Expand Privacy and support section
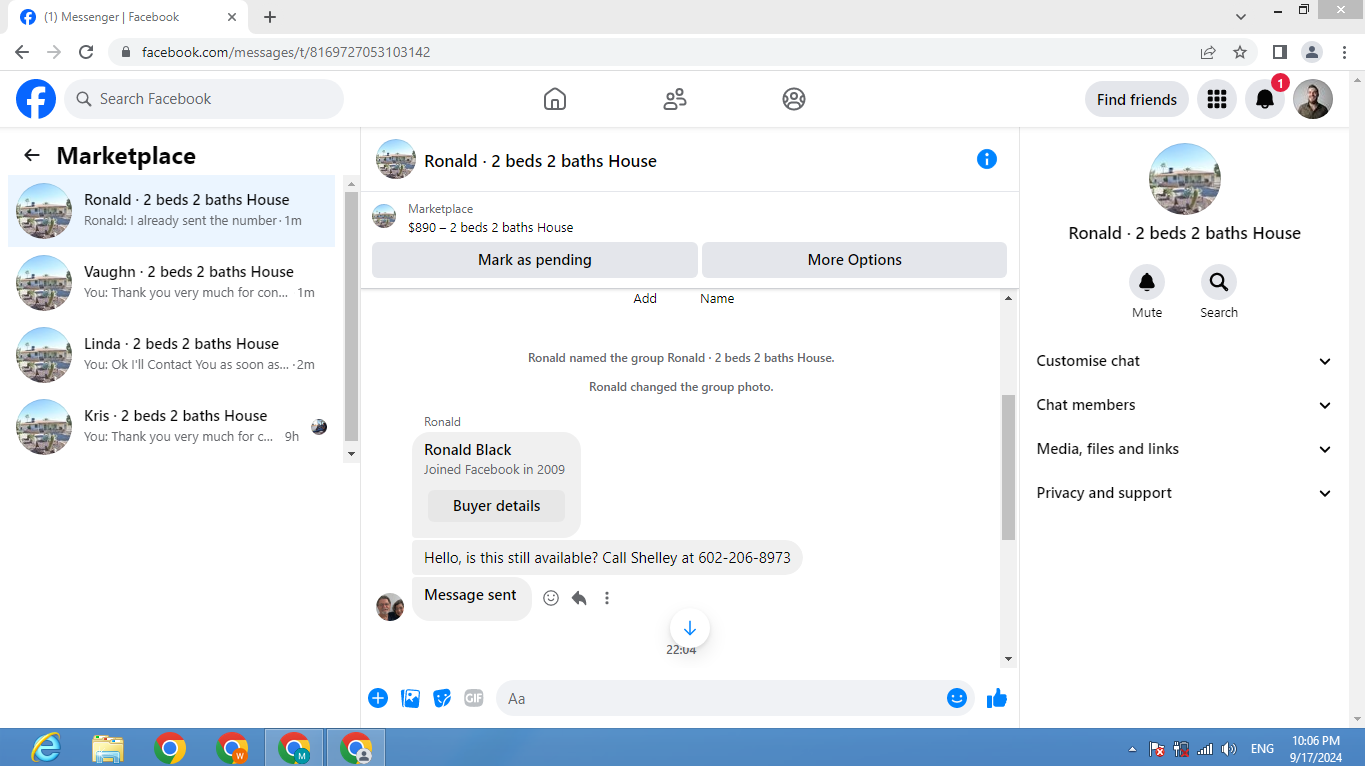1365x766 pixels. click(1185, 493)
